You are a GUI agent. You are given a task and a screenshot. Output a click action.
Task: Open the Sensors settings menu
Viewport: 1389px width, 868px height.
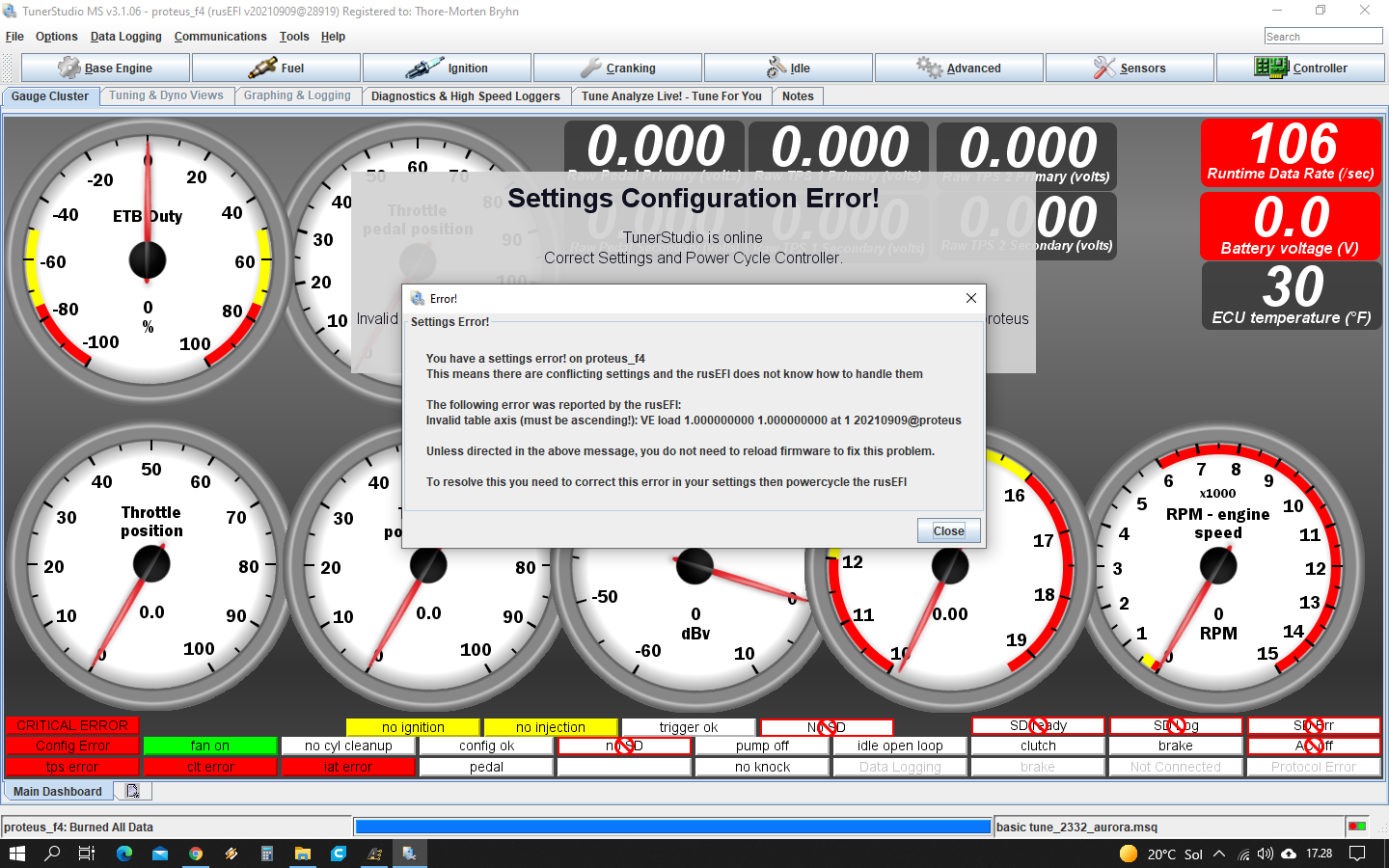point(1130,68)
